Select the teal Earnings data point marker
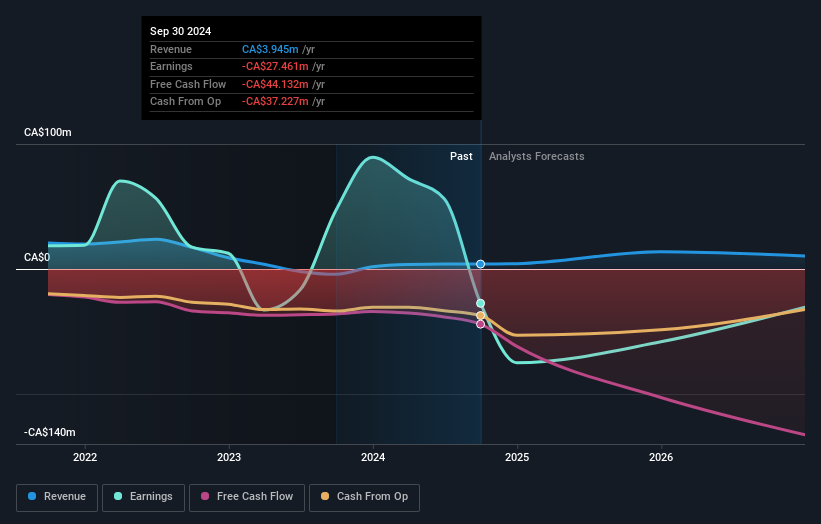Image resolution: width=821 pixels, height=524 pixels. (x=480, y=303)
